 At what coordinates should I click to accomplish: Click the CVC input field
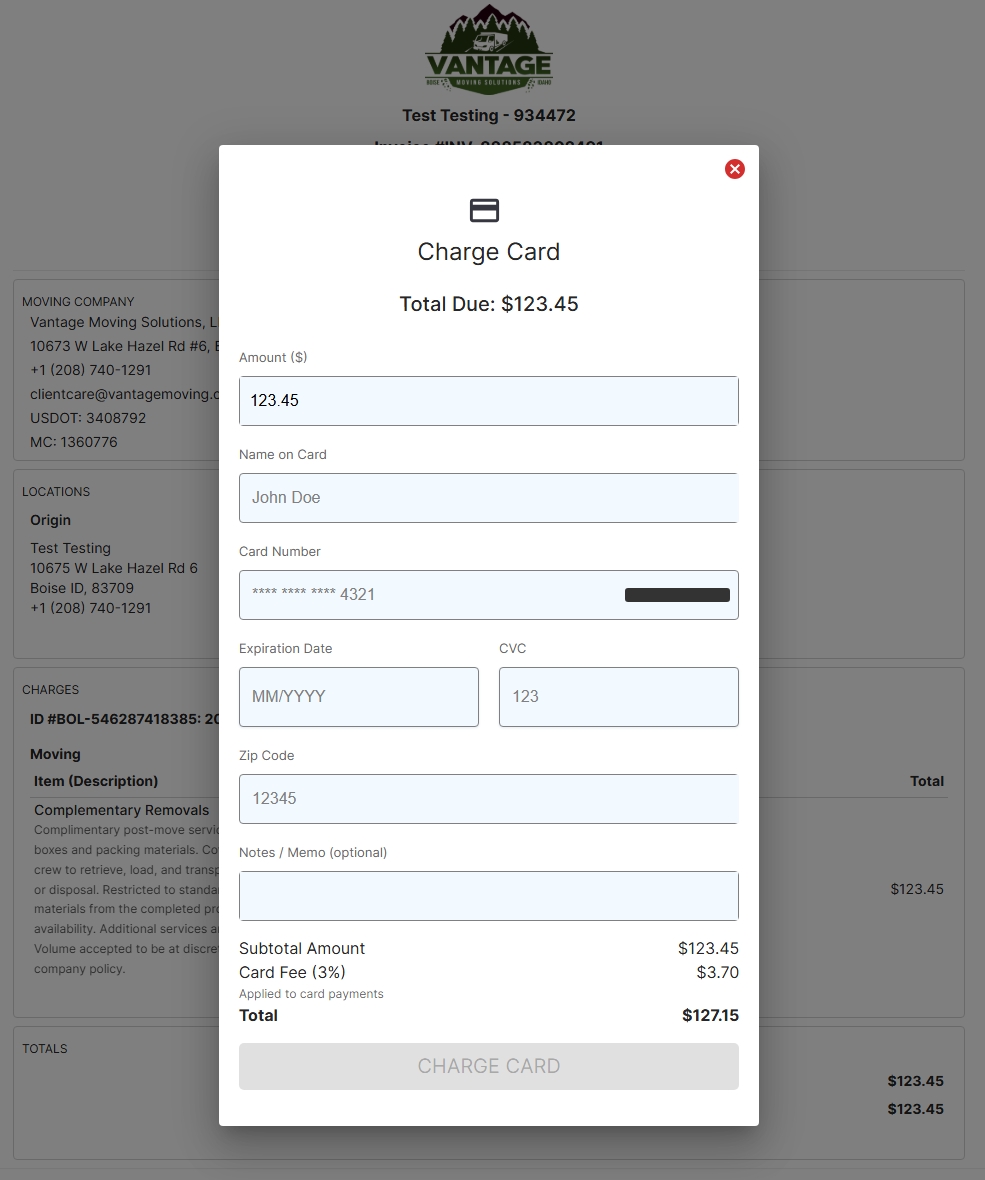coord(619,696)
